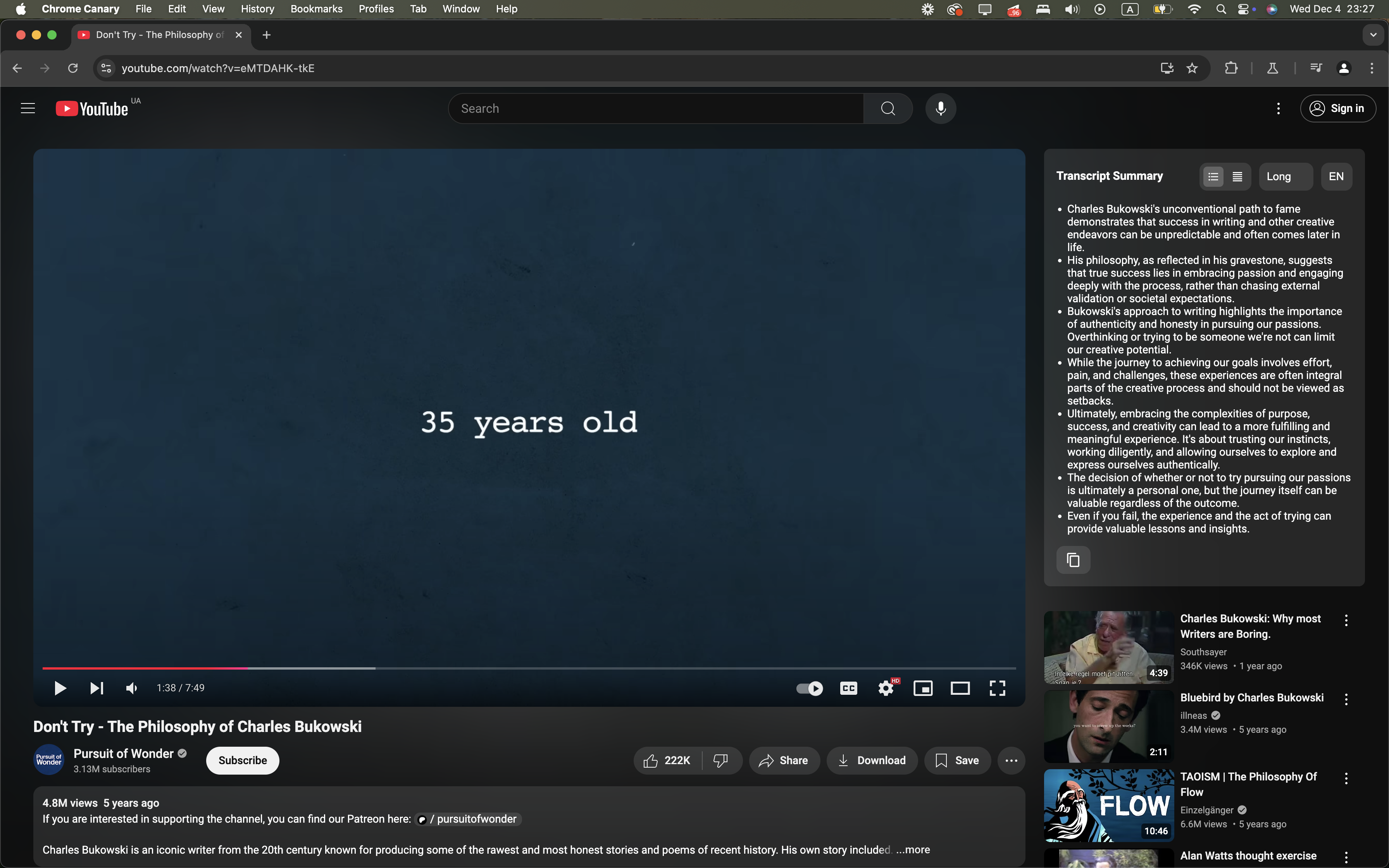Click the voice search microphone icon
This screenshot has height=868, width=1389.
[940, 108]
